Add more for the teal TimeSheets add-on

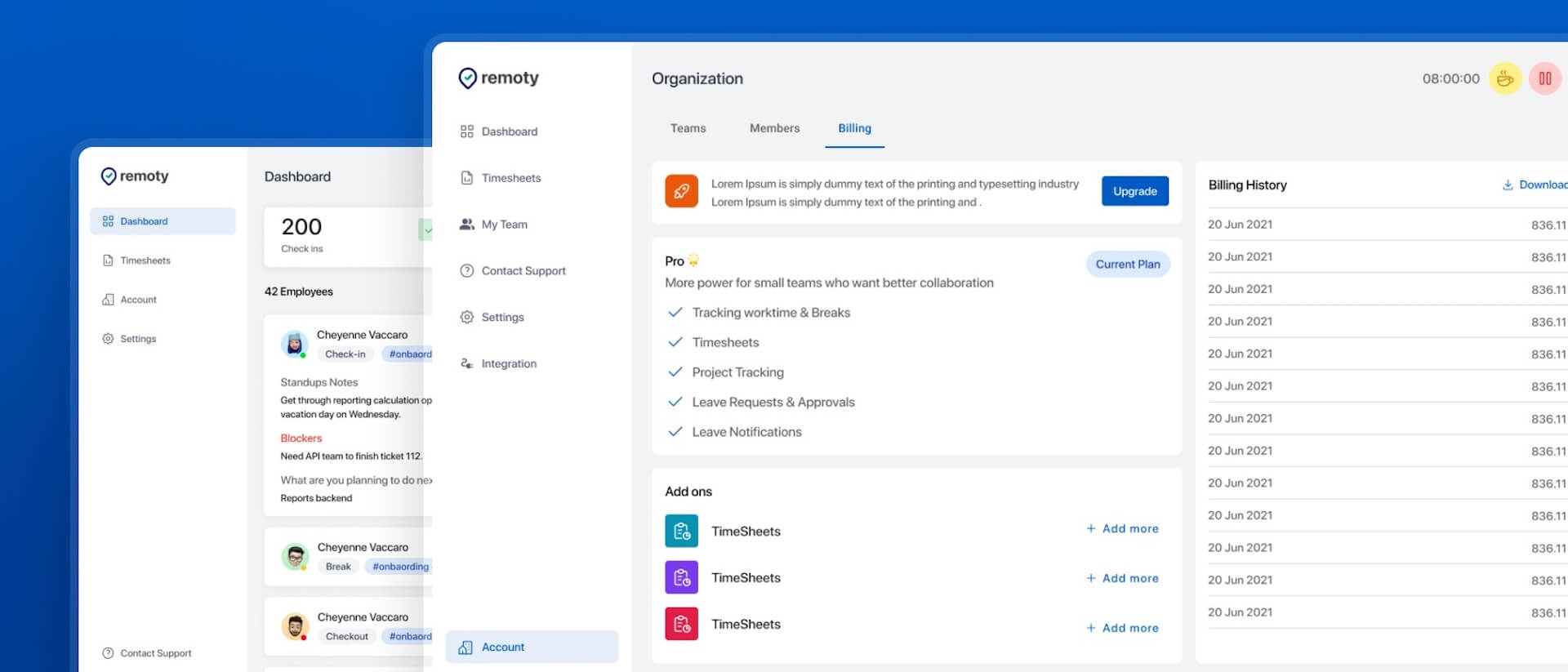tap(1122, 528)
